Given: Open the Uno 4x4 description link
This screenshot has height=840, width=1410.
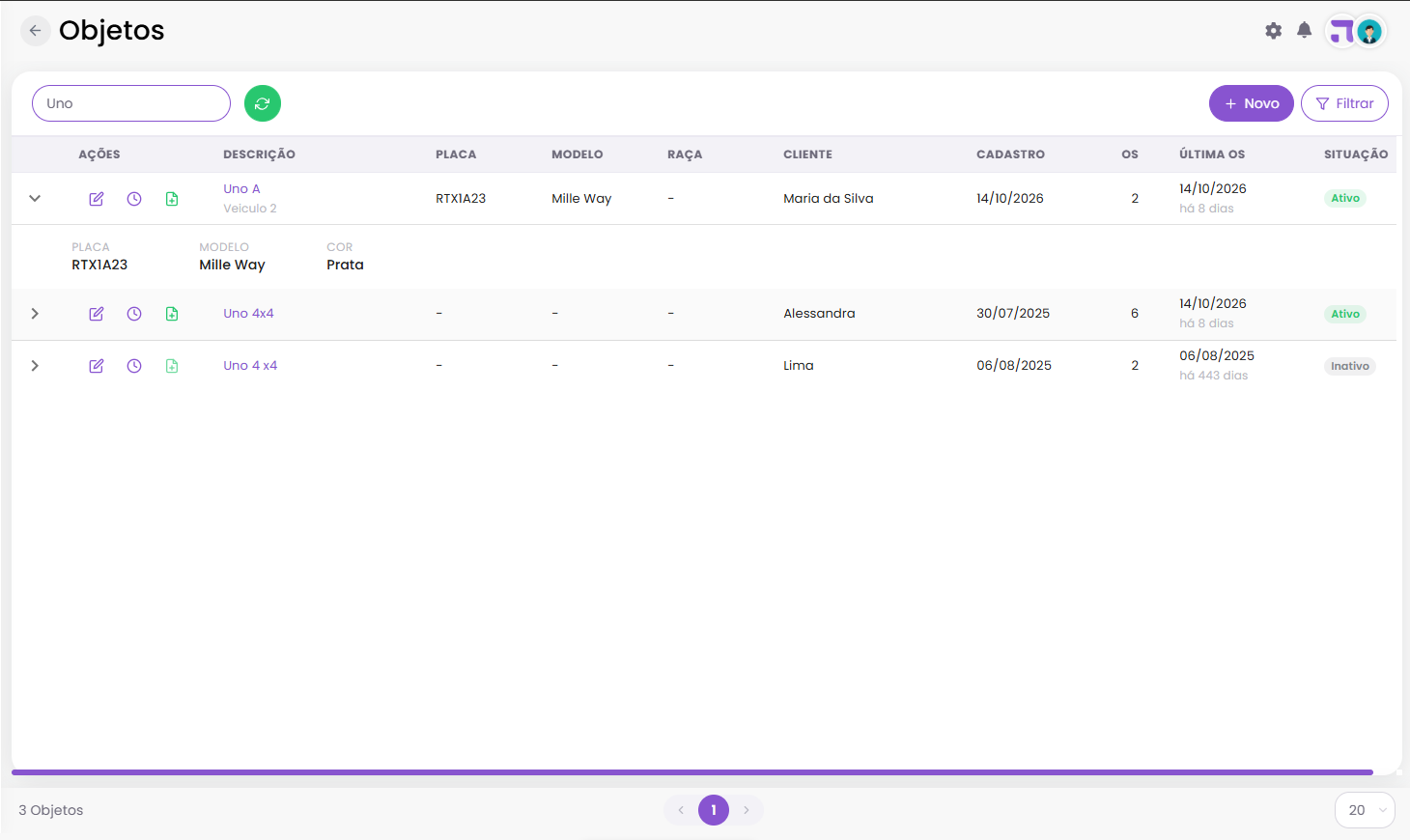Looking at the screenshot, I should point(248,314).
